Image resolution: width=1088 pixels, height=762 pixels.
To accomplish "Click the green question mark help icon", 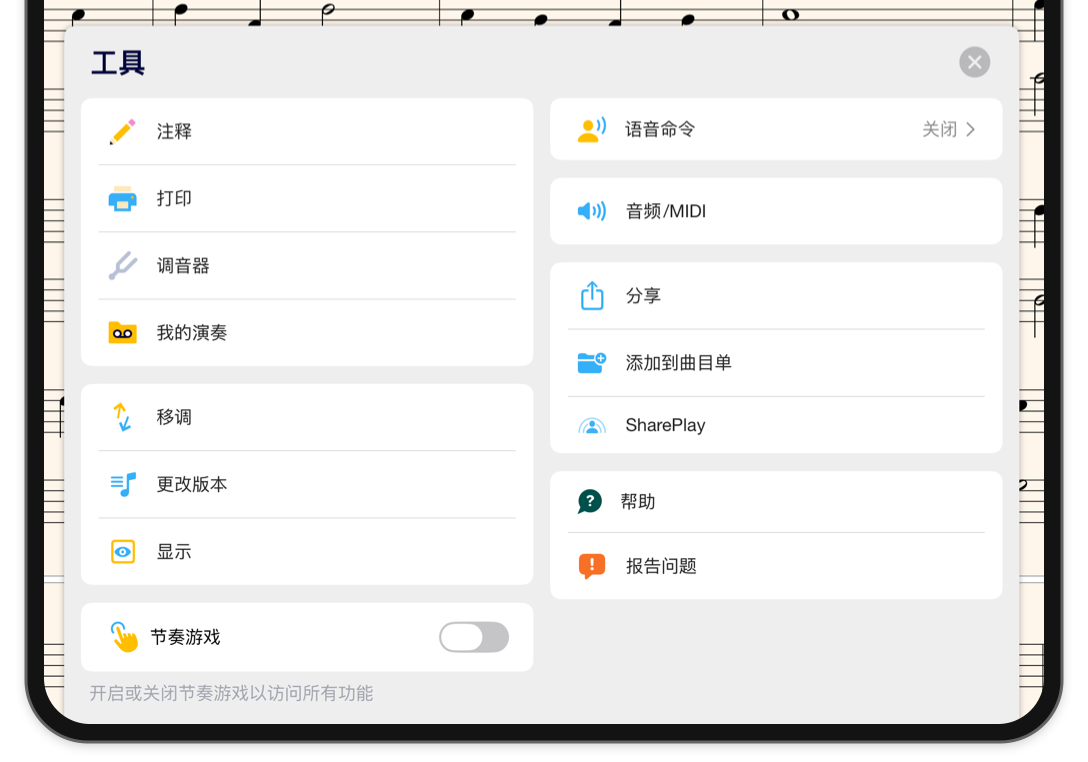I will pyautogui.click(x=590, y=501).
